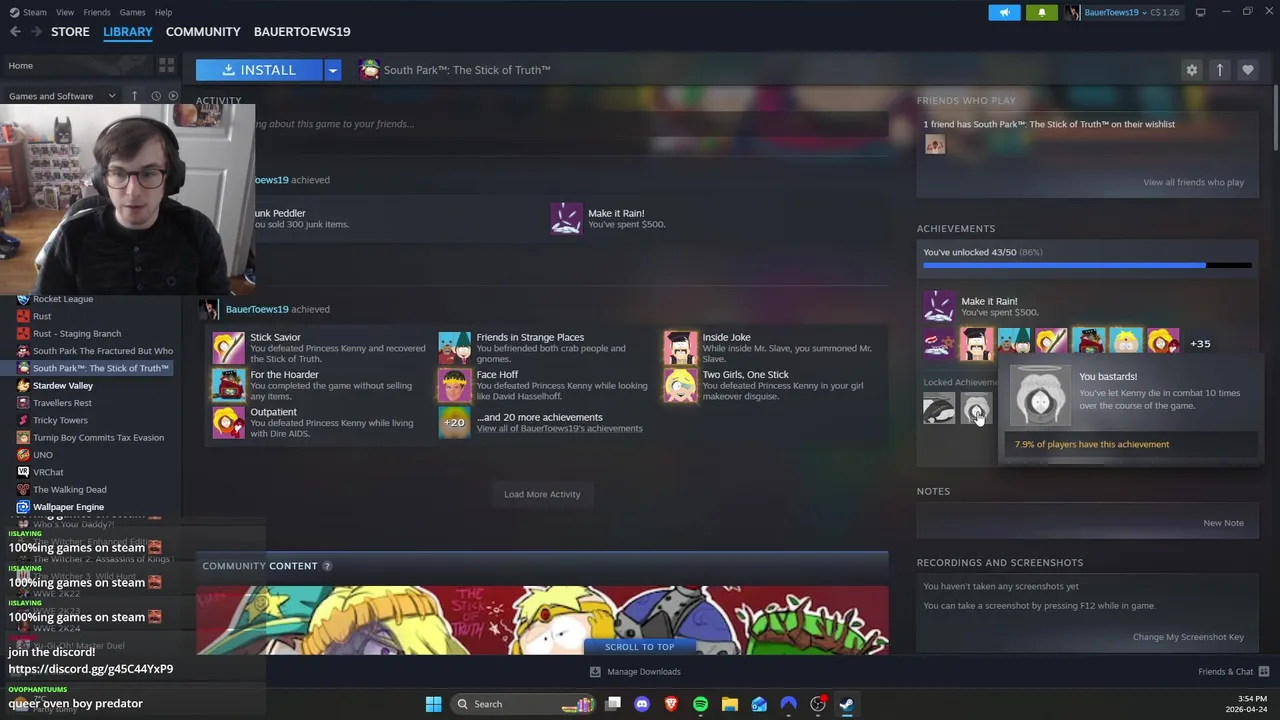Open the View menu
1280x720 pixels.
click(x=65, y=12)
